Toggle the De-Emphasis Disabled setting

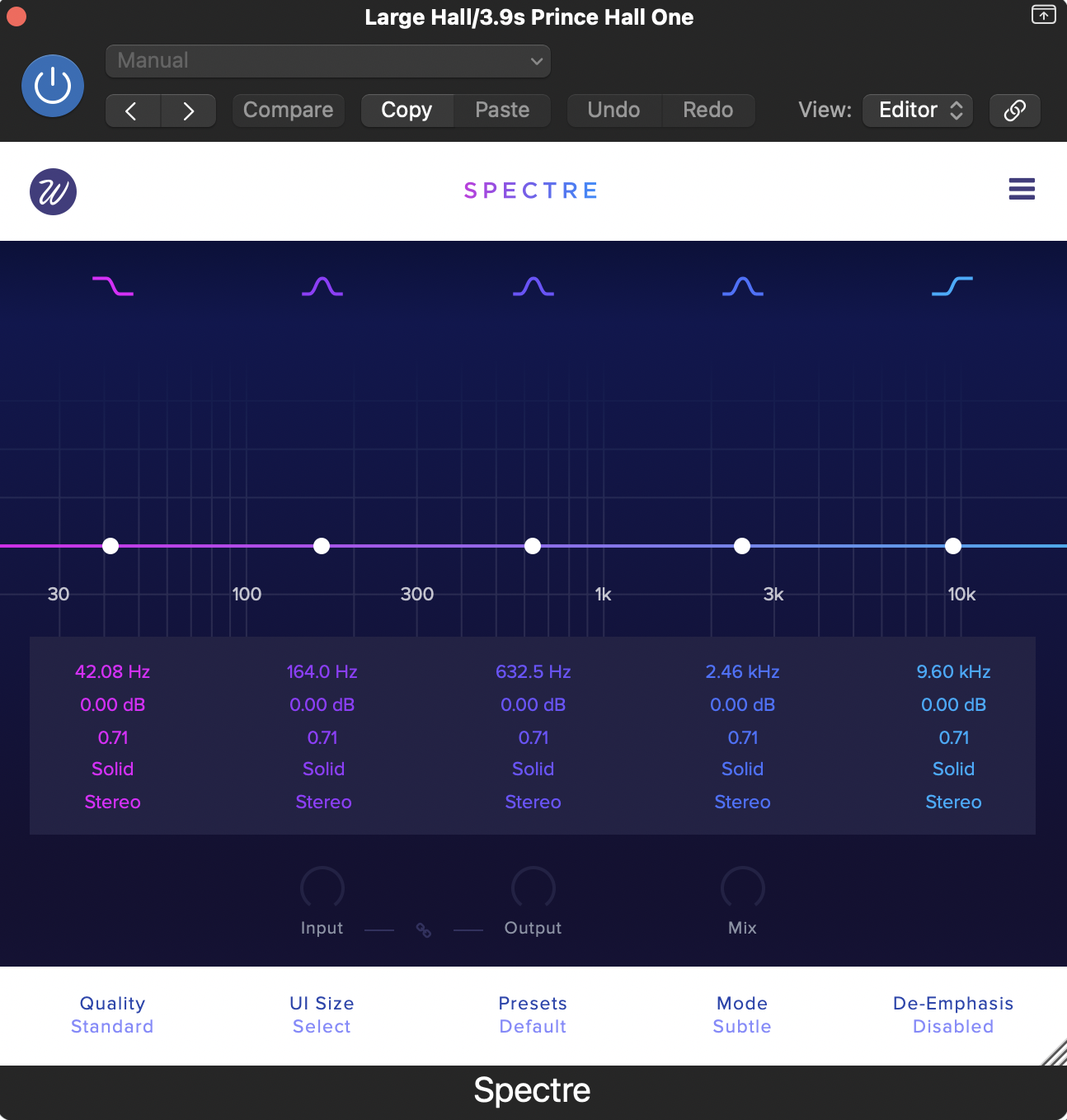(x=953, y=1015)
